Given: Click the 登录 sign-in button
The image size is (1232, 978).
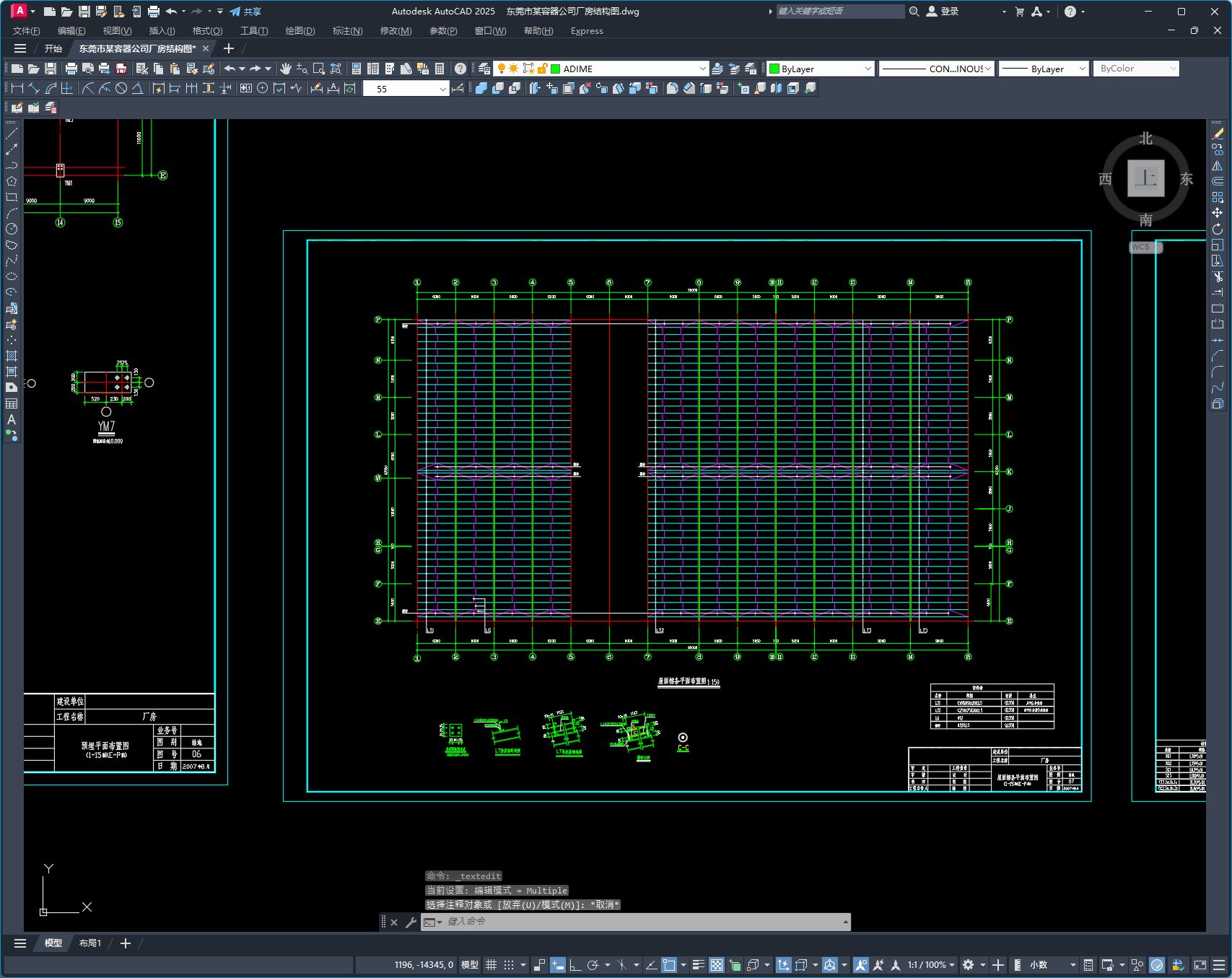Looking at the screenshot, I should click(x=943, y=12).
